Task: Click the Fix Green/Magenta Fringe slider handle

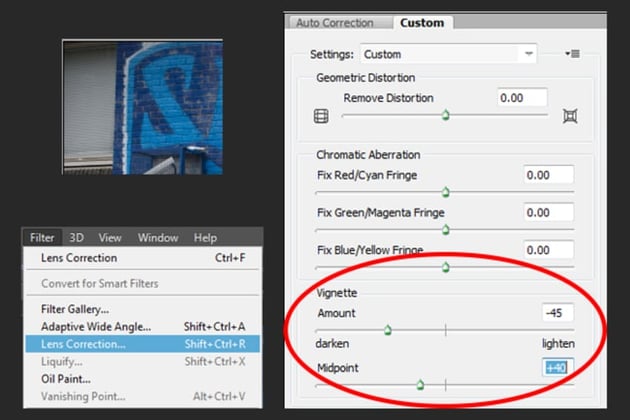Action: 446,230
